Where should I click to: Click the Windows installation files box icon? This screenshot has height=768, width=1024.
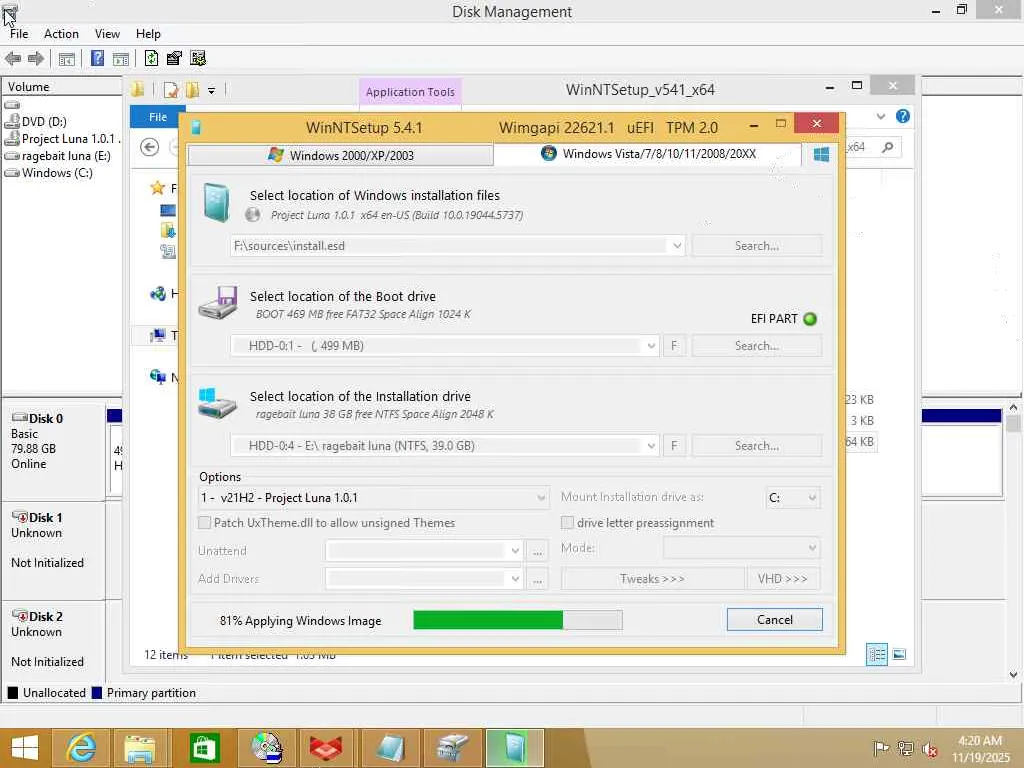216,202
